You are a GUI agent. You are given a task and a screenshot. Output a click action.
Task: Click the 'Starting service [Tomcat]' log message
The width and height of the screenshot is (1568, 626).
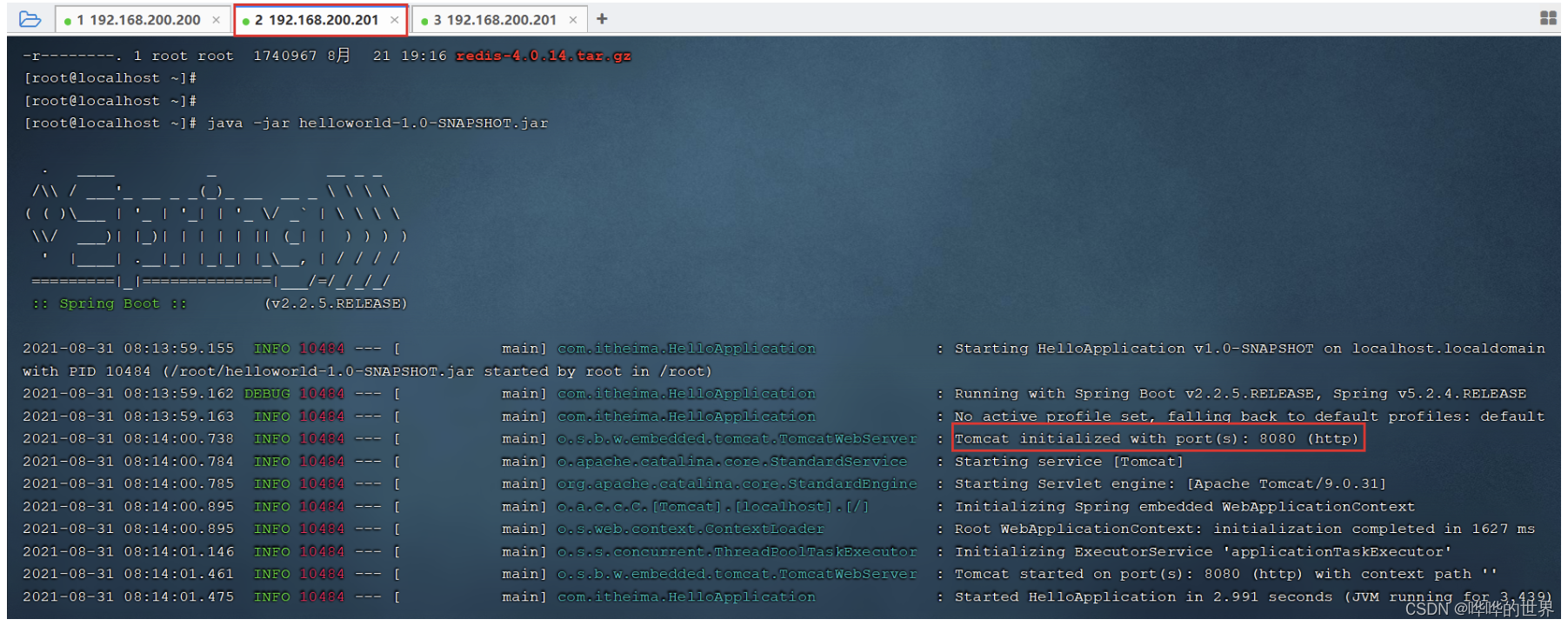(x=1069, y=461)
